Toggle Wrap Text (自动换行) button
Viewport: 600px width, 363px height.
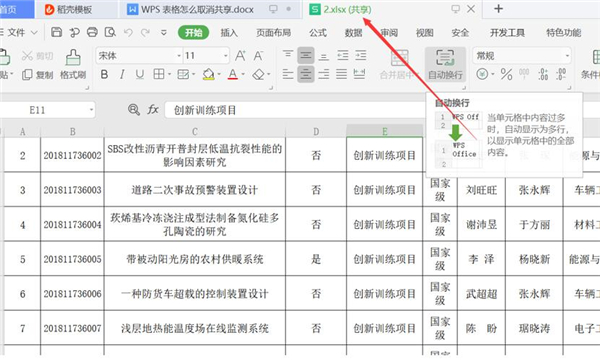click(445, 64)
